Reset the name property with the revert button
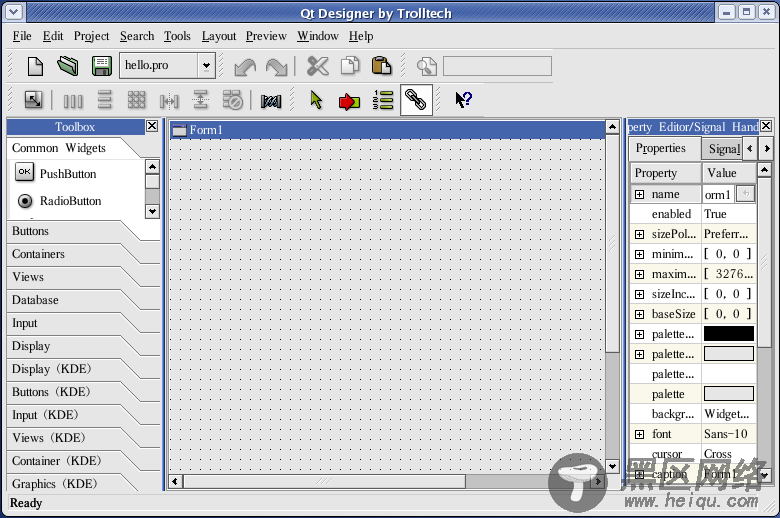This screenshot has width=780, height=518. click(745, 194)
